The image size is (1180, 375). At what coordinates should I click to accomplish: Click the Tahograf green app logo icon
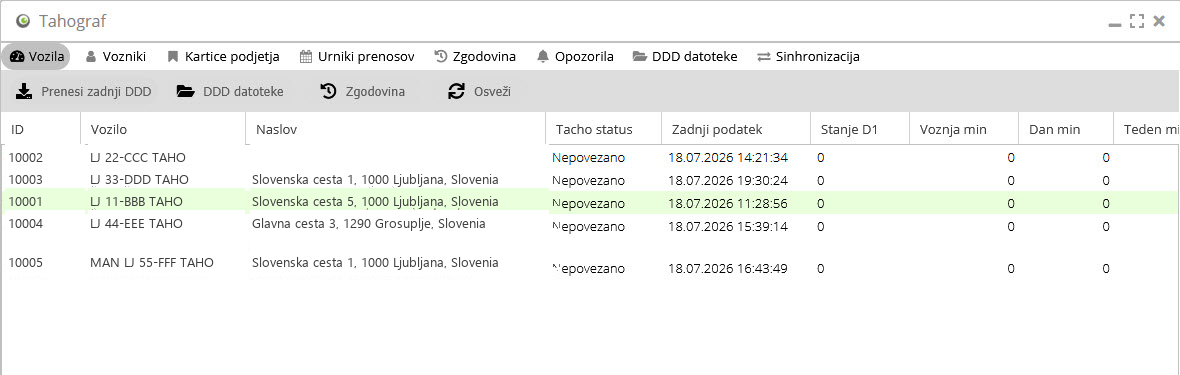pyautogui.click(x=23, y=20)
